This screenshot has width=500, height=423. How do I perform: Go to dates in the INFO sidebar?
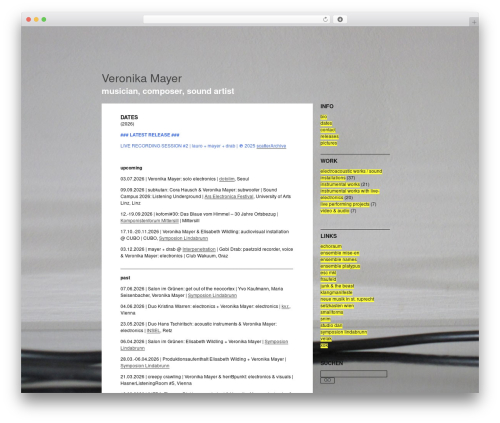click(x=326, y=123)
